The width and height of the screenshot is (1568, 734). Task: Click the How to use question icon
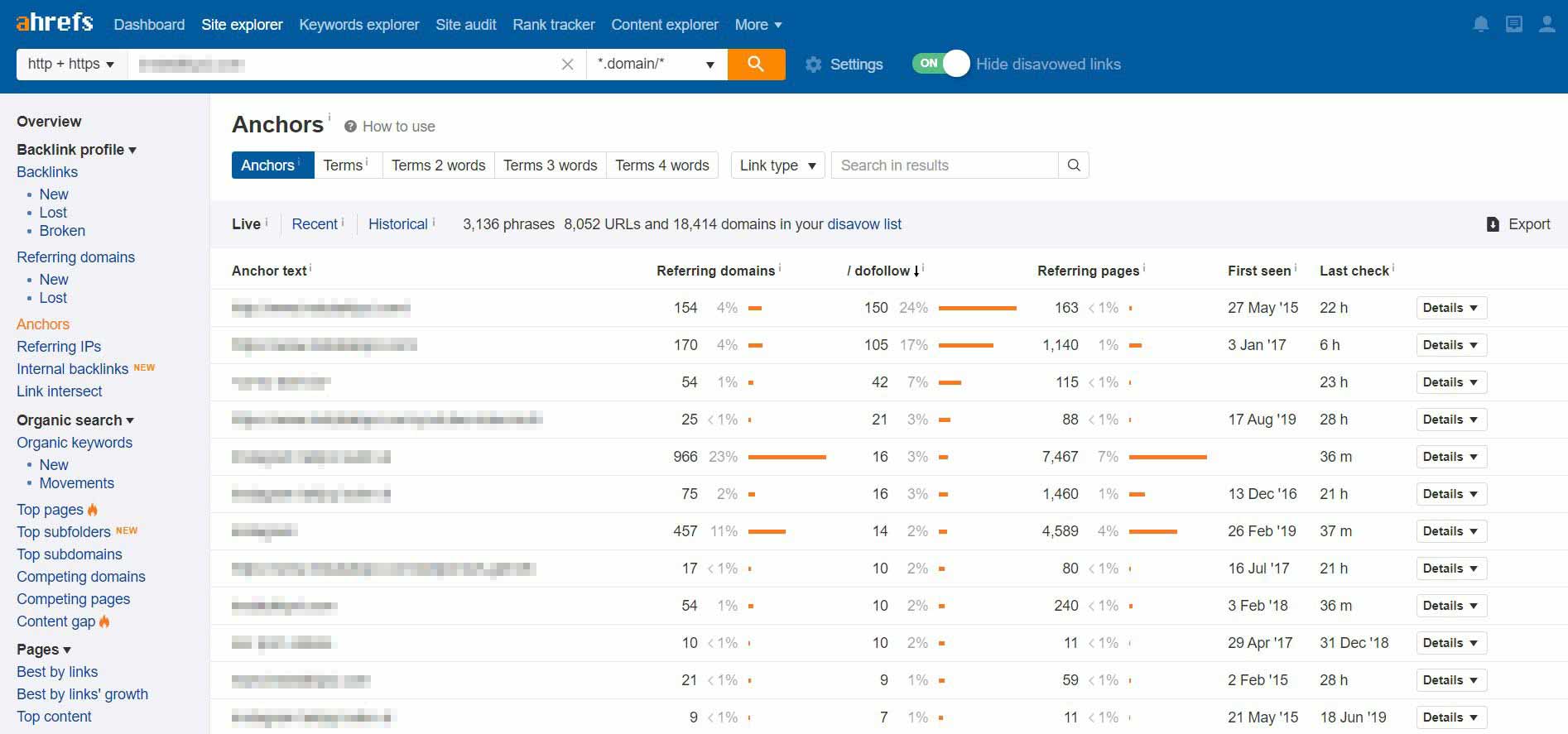(350, 127)
